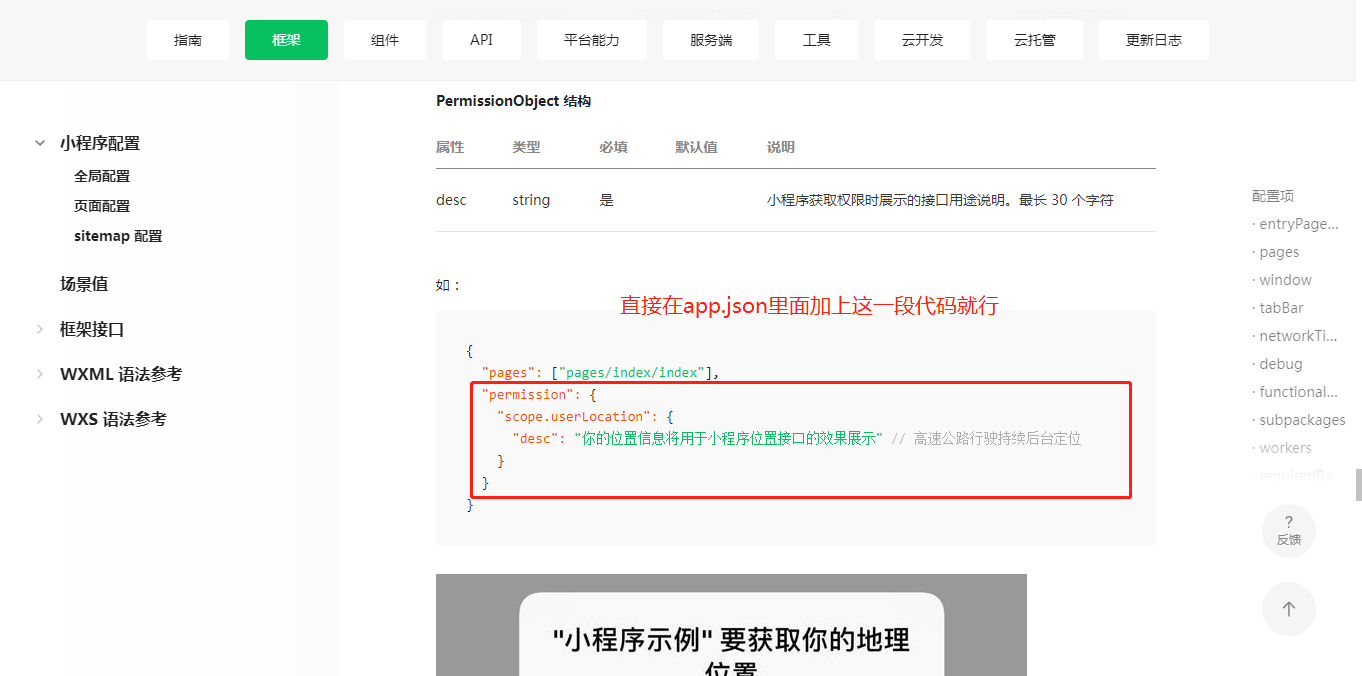
Task: Select the 框架 tab
Action: [x=286, y=40]
